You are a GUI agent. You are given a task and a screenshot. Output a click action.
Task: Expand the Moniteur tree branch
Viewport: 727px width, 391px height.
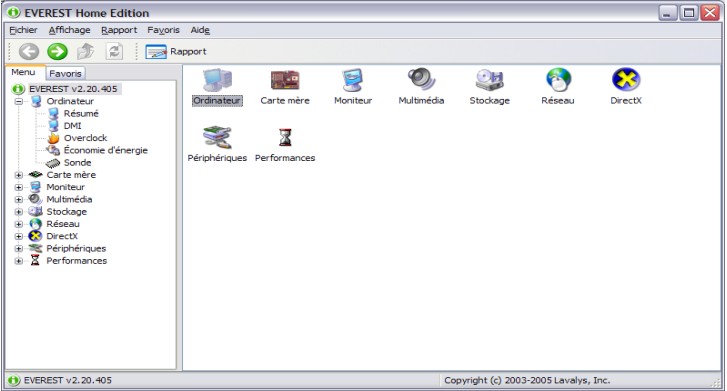(x=19, y=187)
